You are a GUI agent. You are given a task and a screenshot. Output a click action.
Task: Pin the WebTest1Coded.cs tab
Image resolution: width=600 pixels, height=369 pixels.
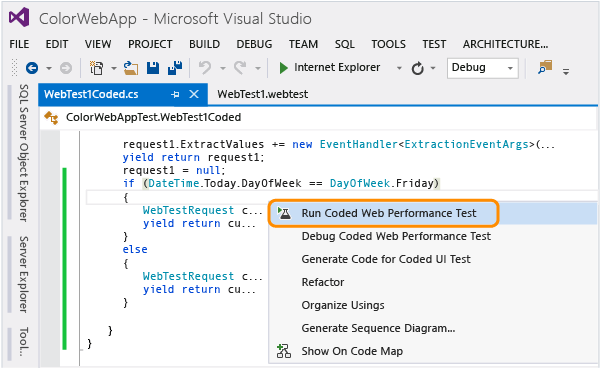tap(175, 94)
